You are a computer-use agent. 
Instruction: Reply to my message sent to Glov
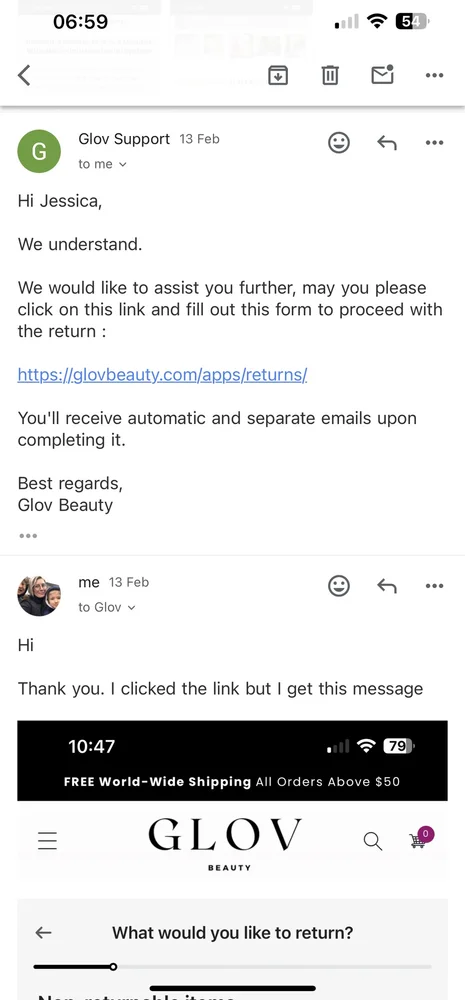click(x=387, y=585)
